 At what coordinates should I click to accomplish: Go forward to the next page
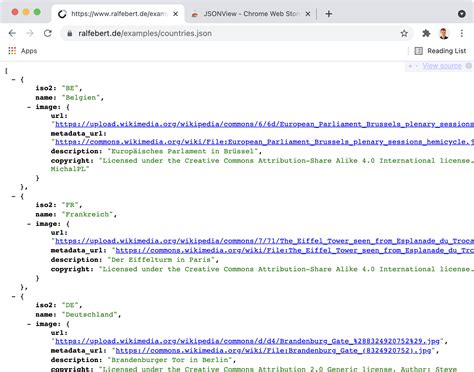30,33
